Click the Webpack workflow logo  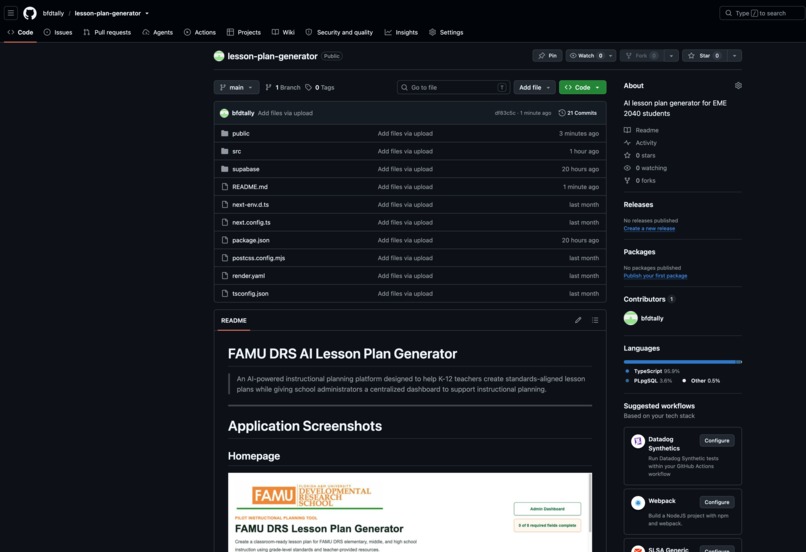coord(638,503)
